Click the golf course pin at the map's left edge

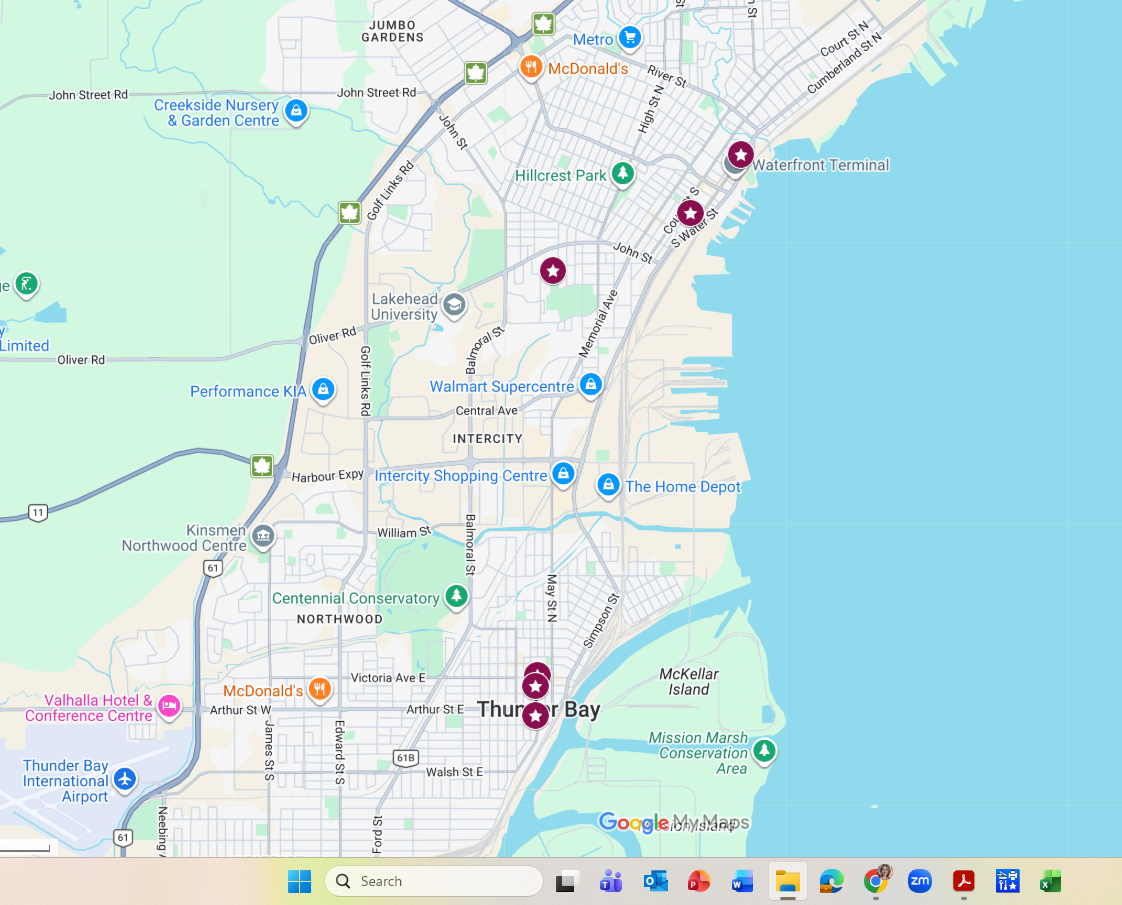click(x=26, y=284)
